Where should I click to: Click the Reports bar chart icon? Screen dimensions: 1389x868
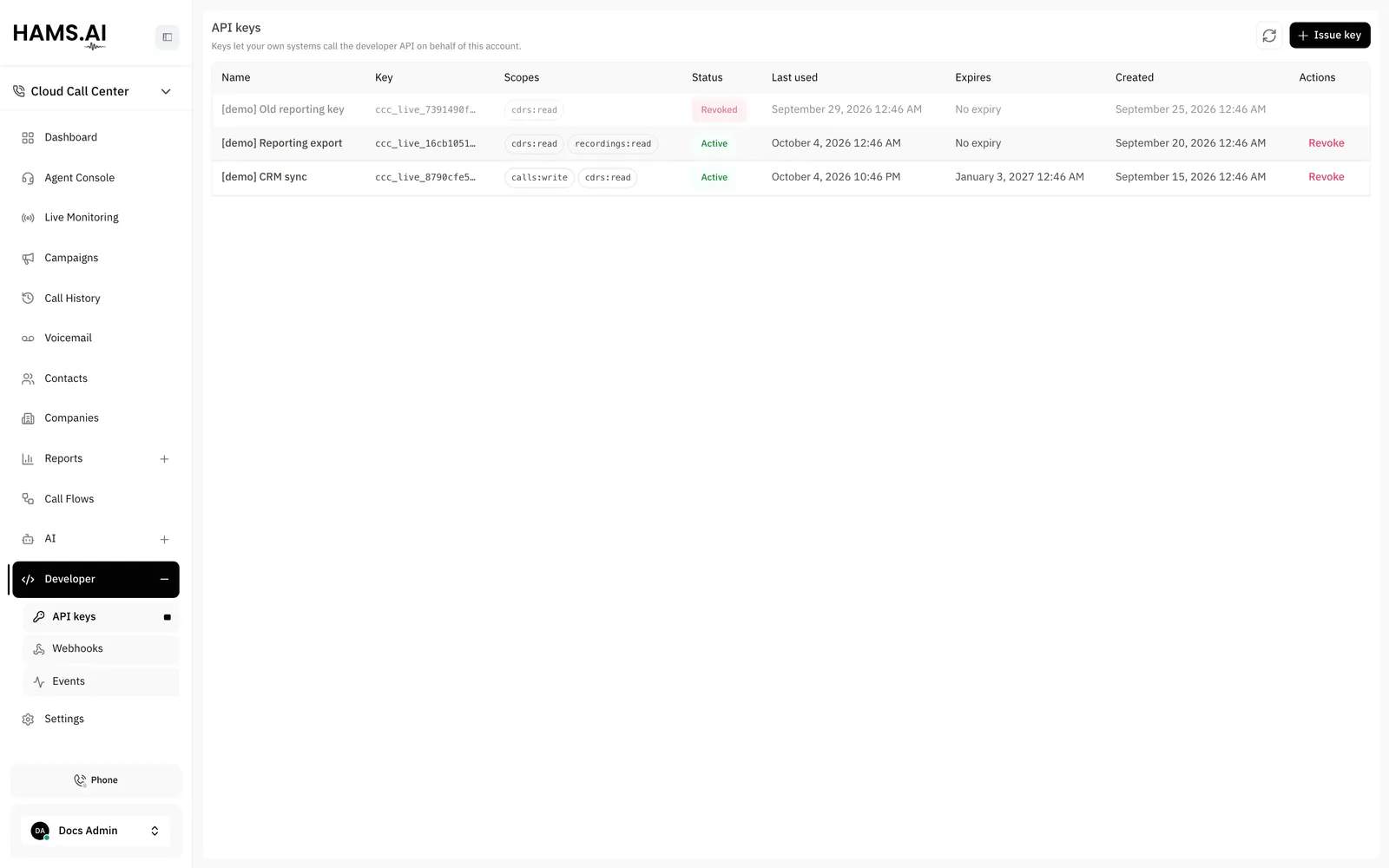(x=28, y=459)
